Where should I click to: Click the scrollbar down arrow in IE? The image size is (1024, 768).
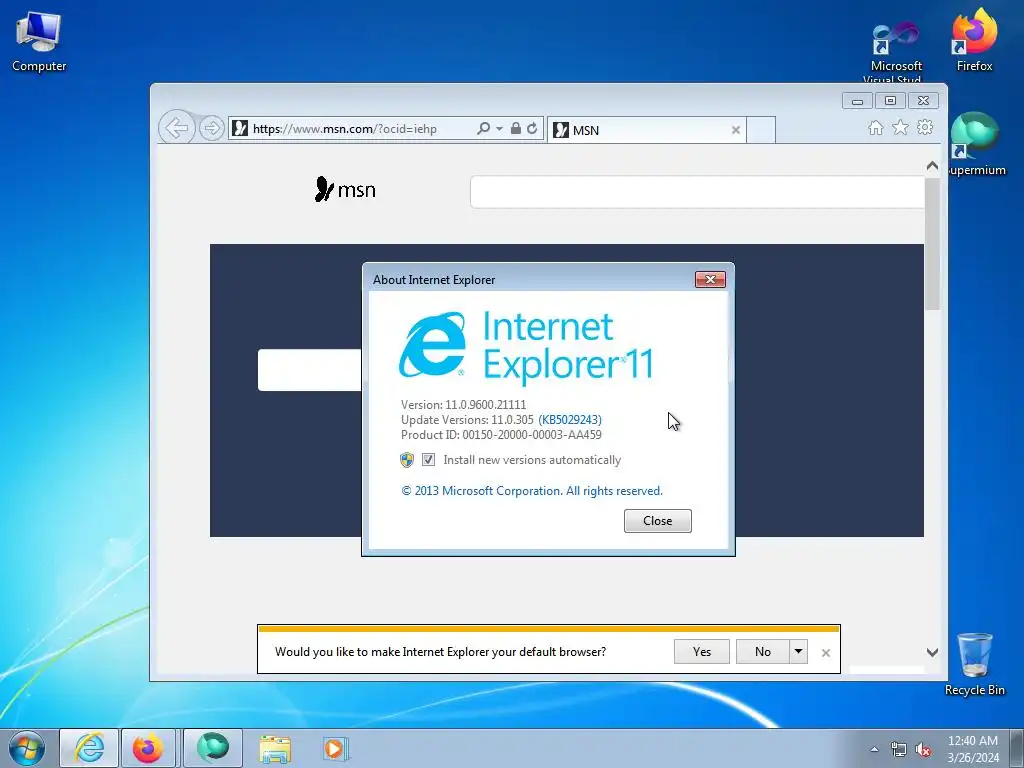(933, 652)
